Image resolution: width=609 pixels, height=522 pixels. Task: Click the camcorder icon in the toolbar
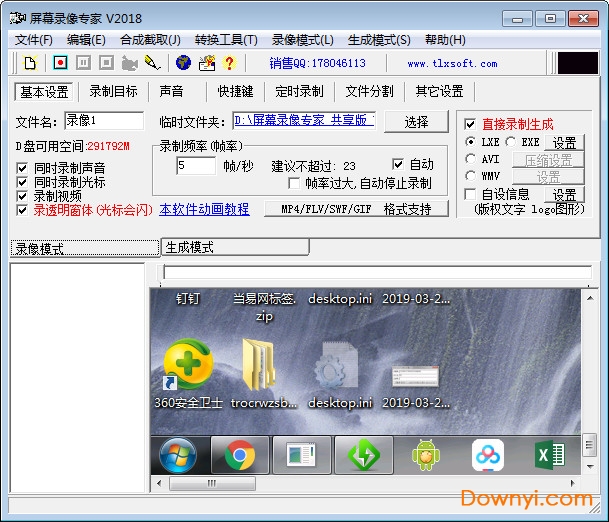point(128,63)
